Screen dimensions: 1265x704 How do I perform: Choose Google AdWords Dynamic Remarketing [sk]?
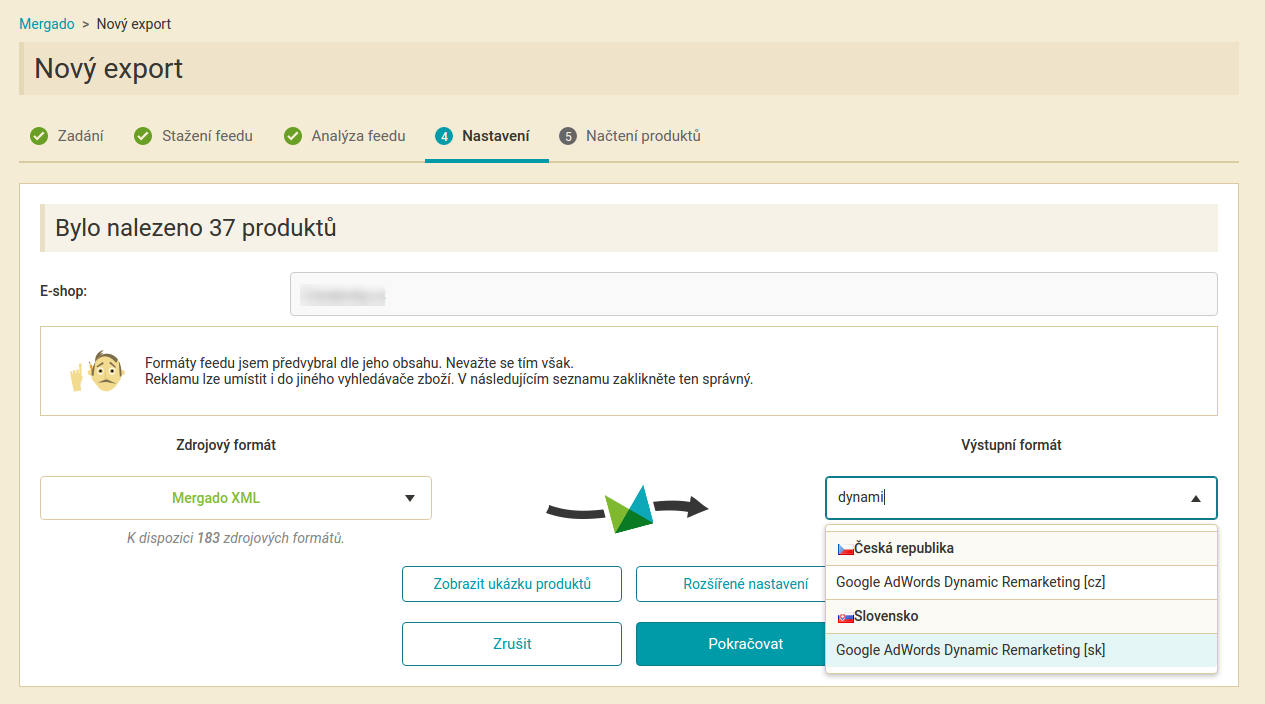(x=1021, y=650)
